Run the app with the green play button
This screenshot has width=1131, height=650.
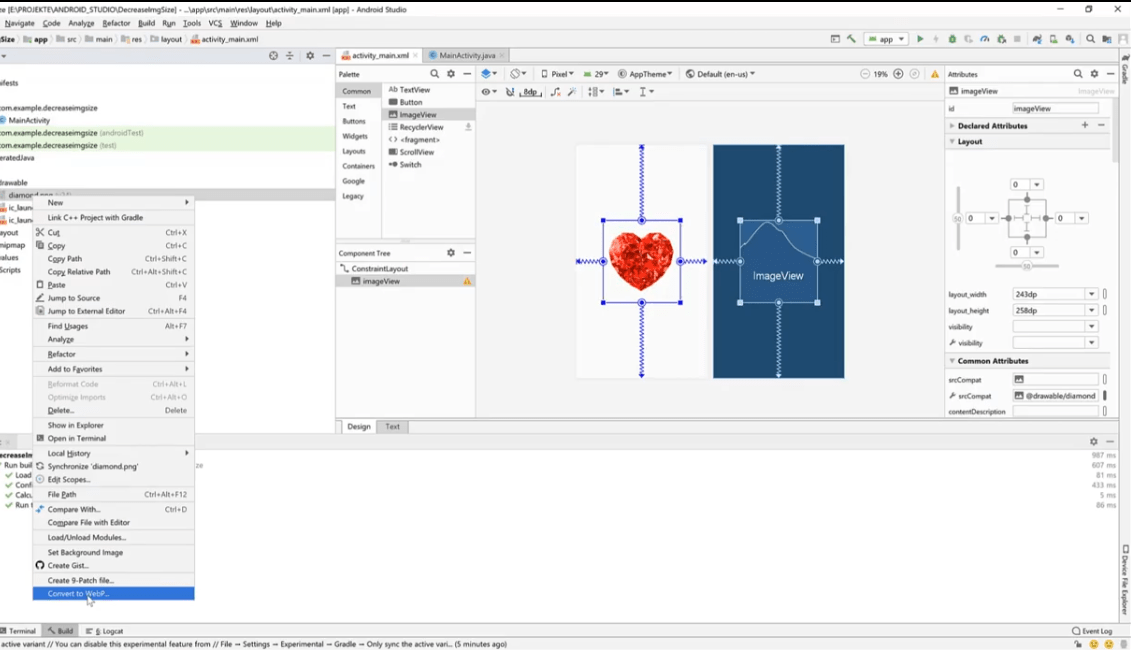(x=919, y=38)
